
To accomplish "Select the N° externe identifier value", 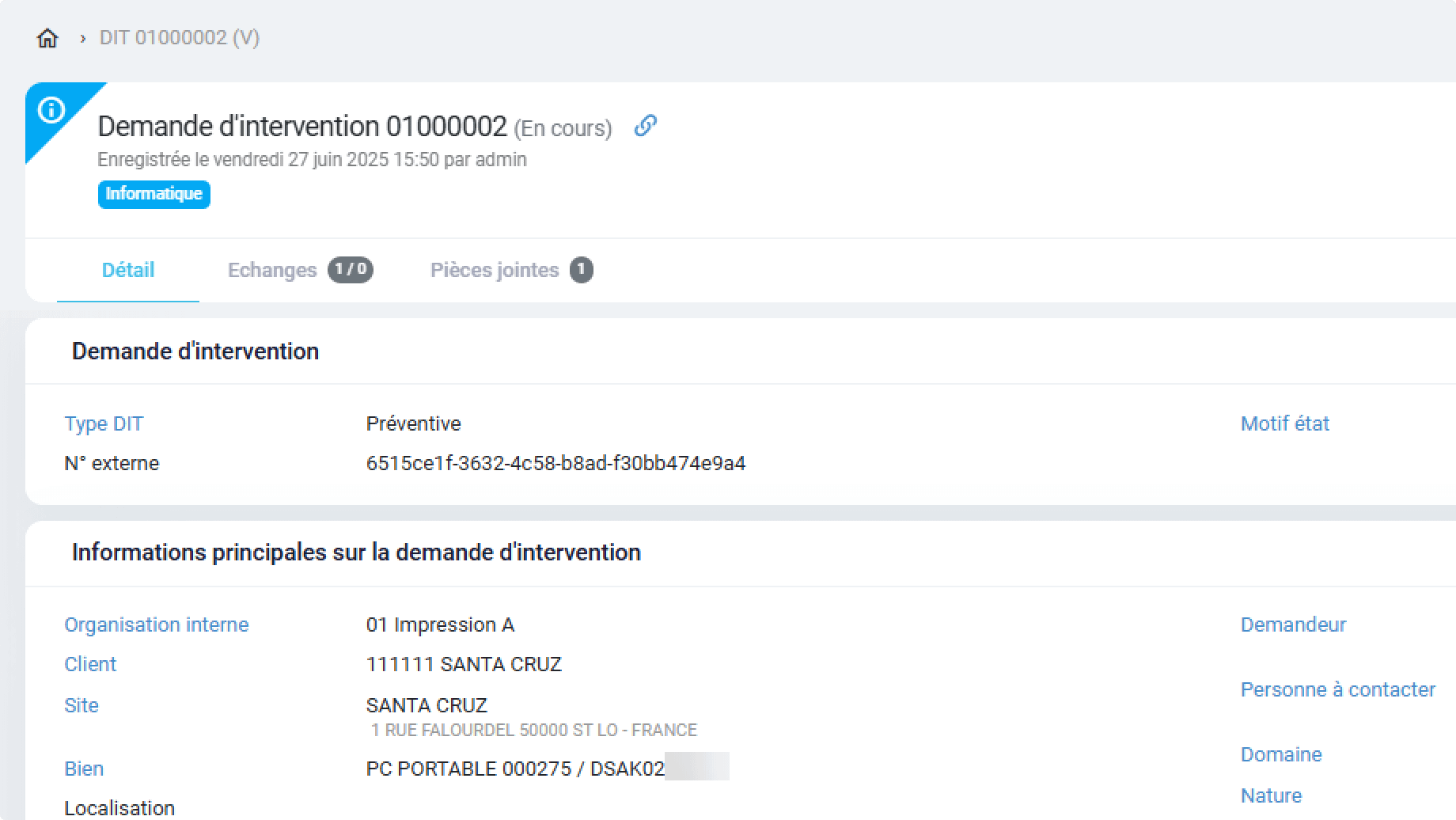I will point(555,464).
